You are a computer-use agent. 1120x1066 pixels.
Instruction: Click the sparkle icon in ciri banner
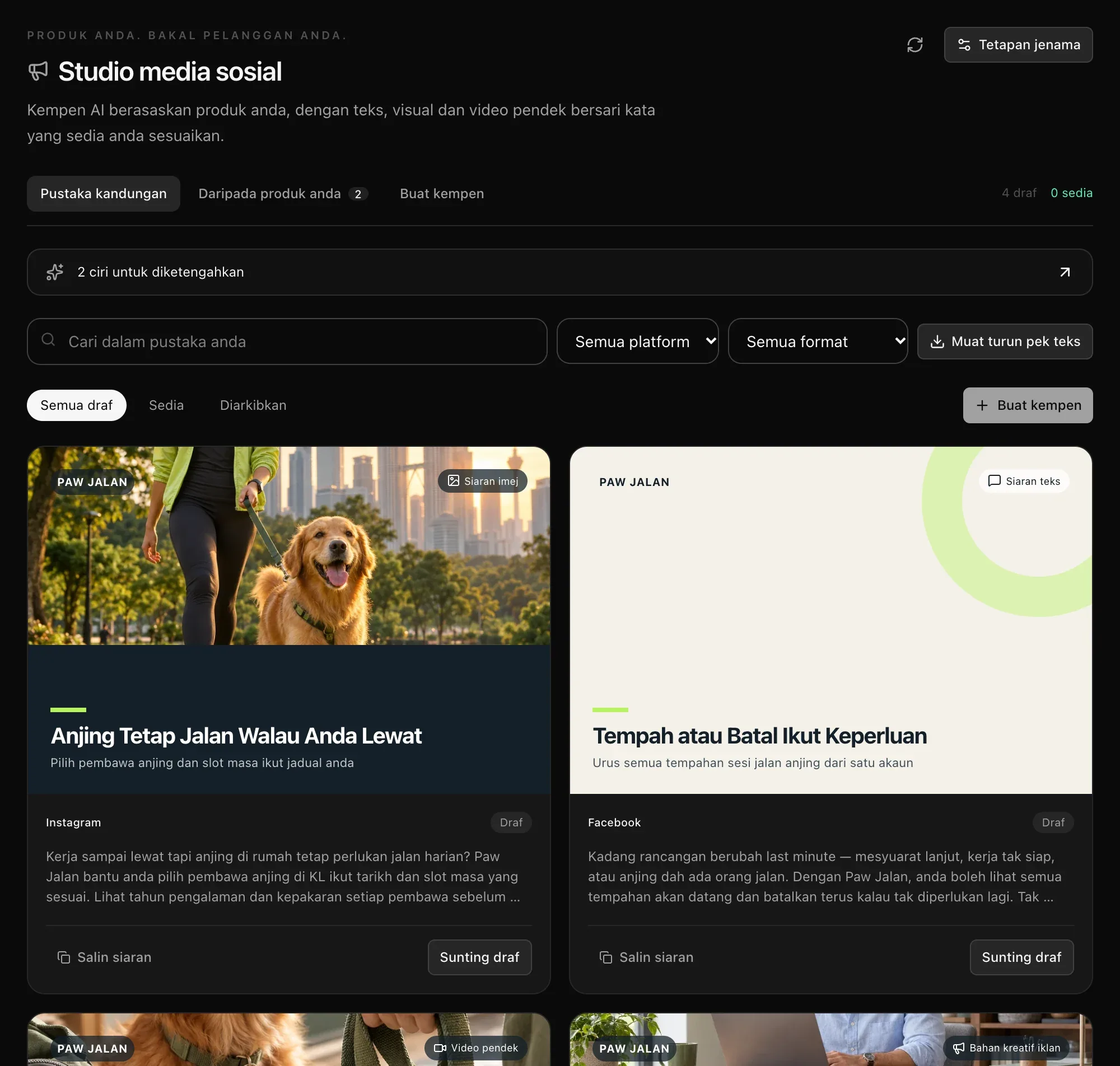(x=54, y=272)
